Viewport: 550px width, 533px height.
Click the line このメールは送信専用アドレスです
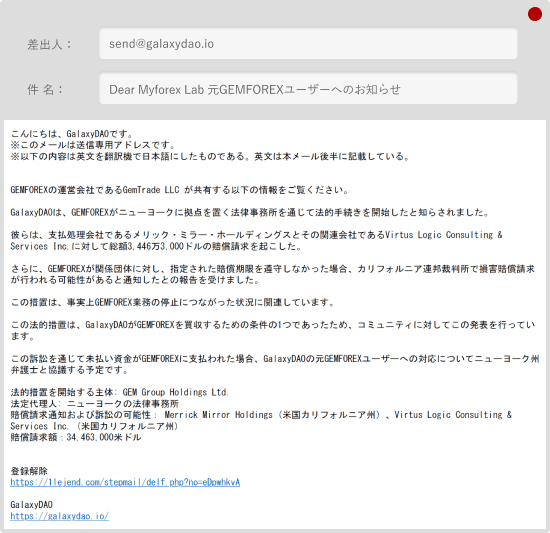tap(93, 145)
